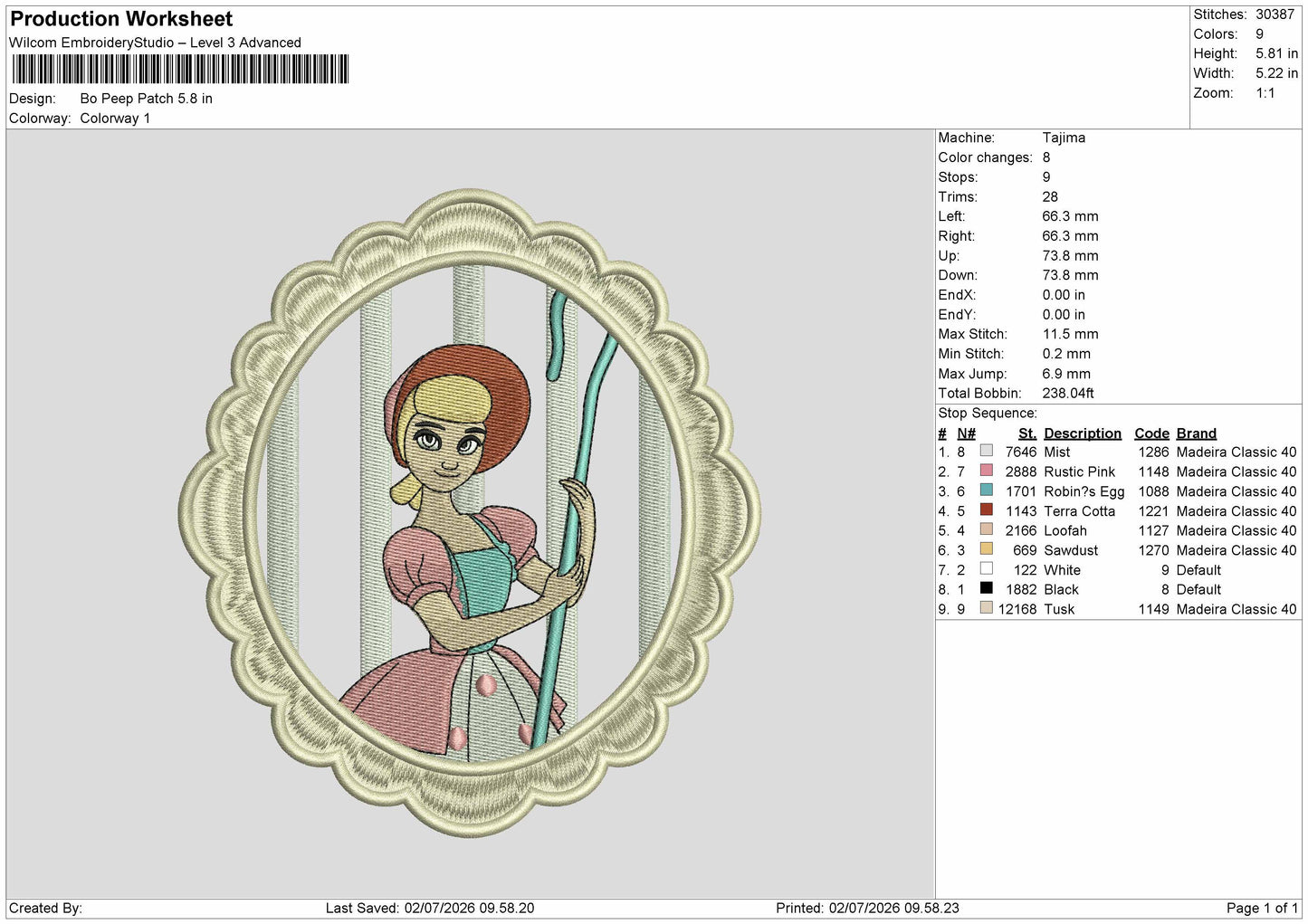1308x924 pixels.
Task: Click the 'Robin?s Egg' description text
Action: [x=1084, y=491]
